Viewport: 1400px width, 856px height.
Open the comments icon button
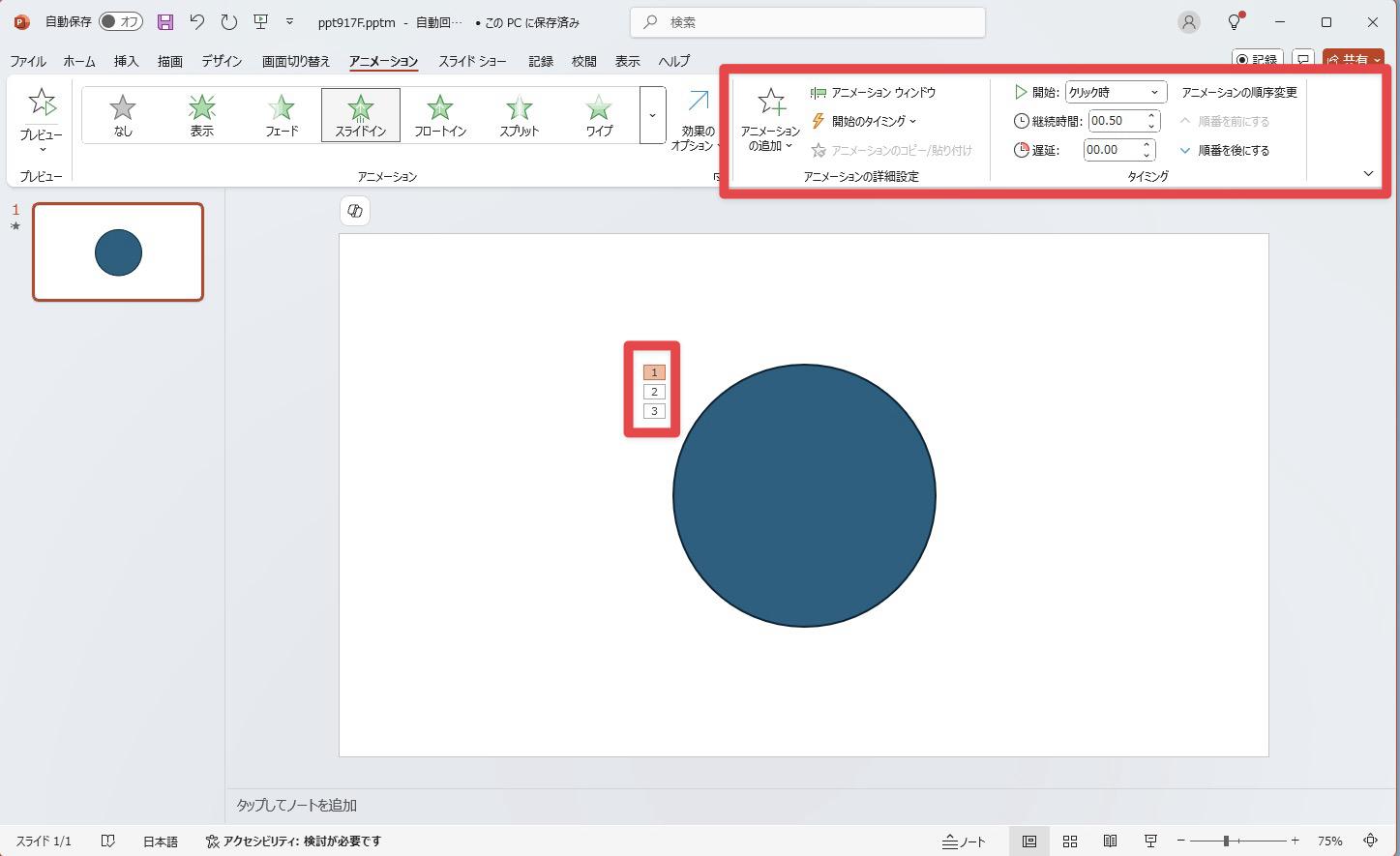tap(1303, 60)
